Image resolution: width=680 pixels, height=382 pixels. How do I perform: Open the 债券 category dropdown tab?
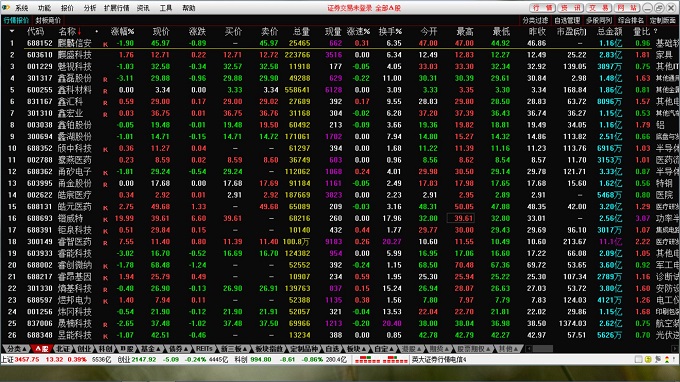point(178,349)
